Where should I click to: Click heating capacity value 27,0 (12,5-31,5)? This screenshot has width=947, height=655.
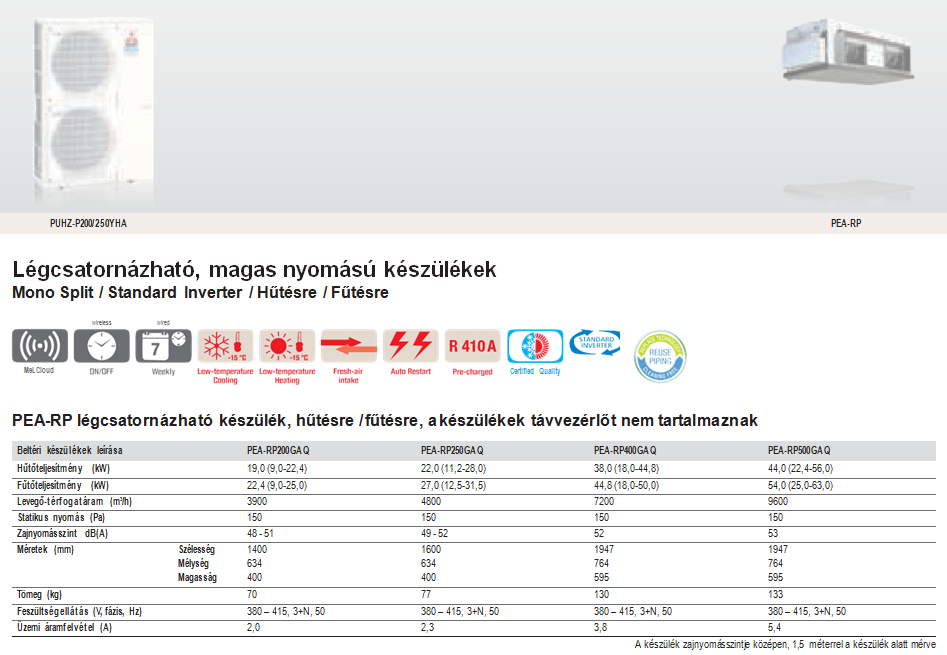[x=454, y=485]
